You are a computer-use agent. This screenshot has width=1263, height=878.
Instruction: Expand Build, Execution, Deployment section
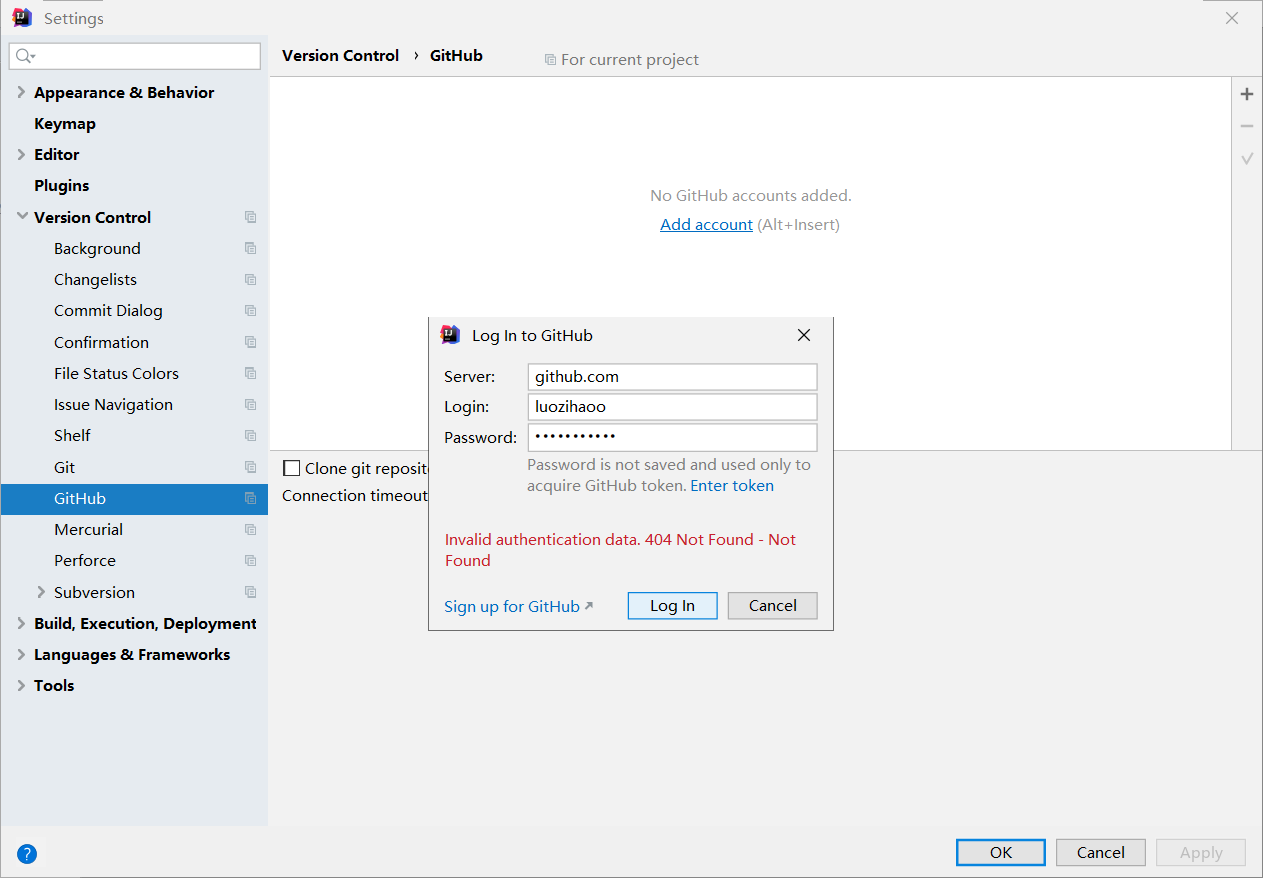(21, 623)
